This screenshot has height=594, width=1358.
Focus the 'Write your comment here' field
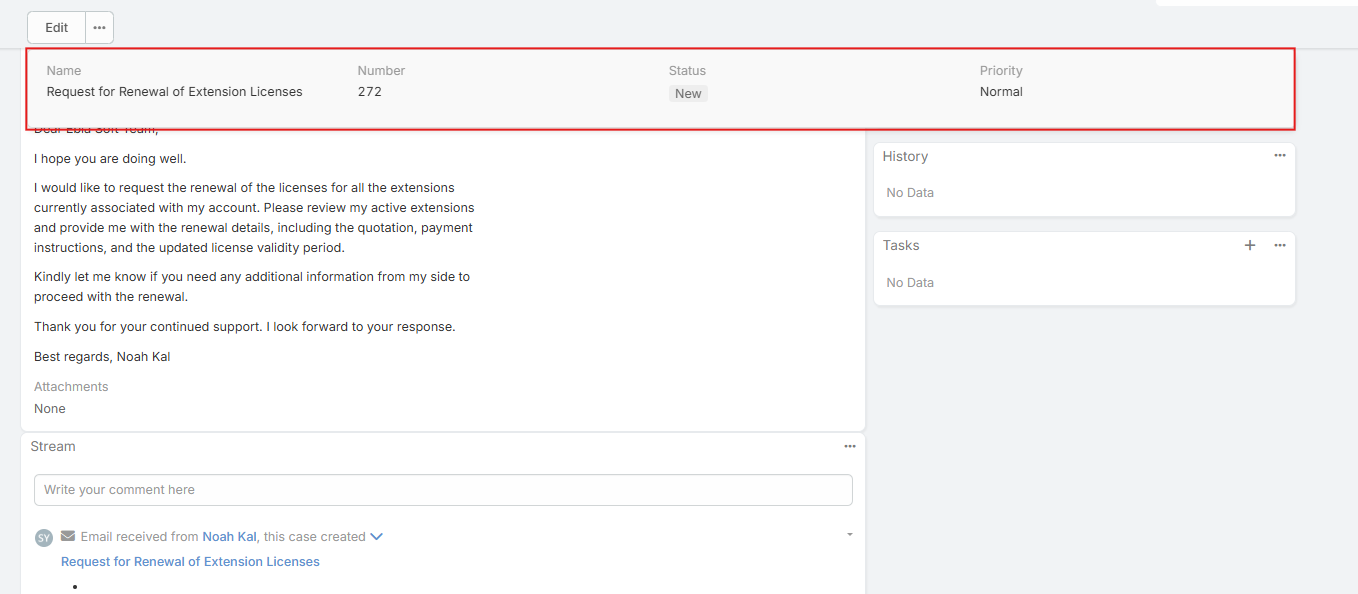pos(443,490)
